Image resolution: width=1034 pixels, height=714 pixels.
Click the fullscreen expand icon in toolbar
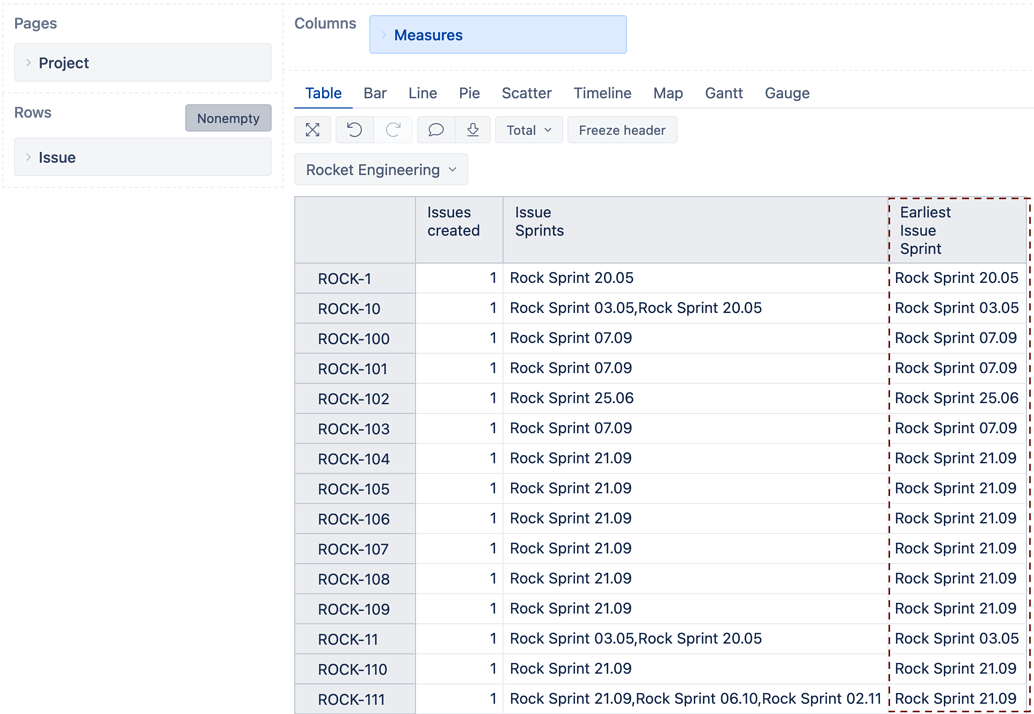click(313, 130)
